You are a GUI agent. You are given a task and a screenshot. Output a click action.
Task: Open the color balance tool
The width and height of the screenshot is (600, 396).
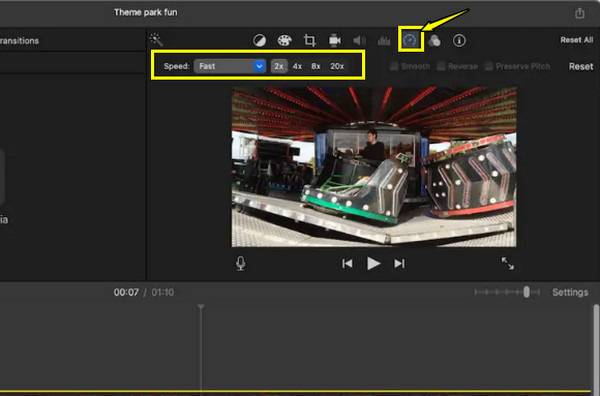pyautogui.click(x=259, y=40)
